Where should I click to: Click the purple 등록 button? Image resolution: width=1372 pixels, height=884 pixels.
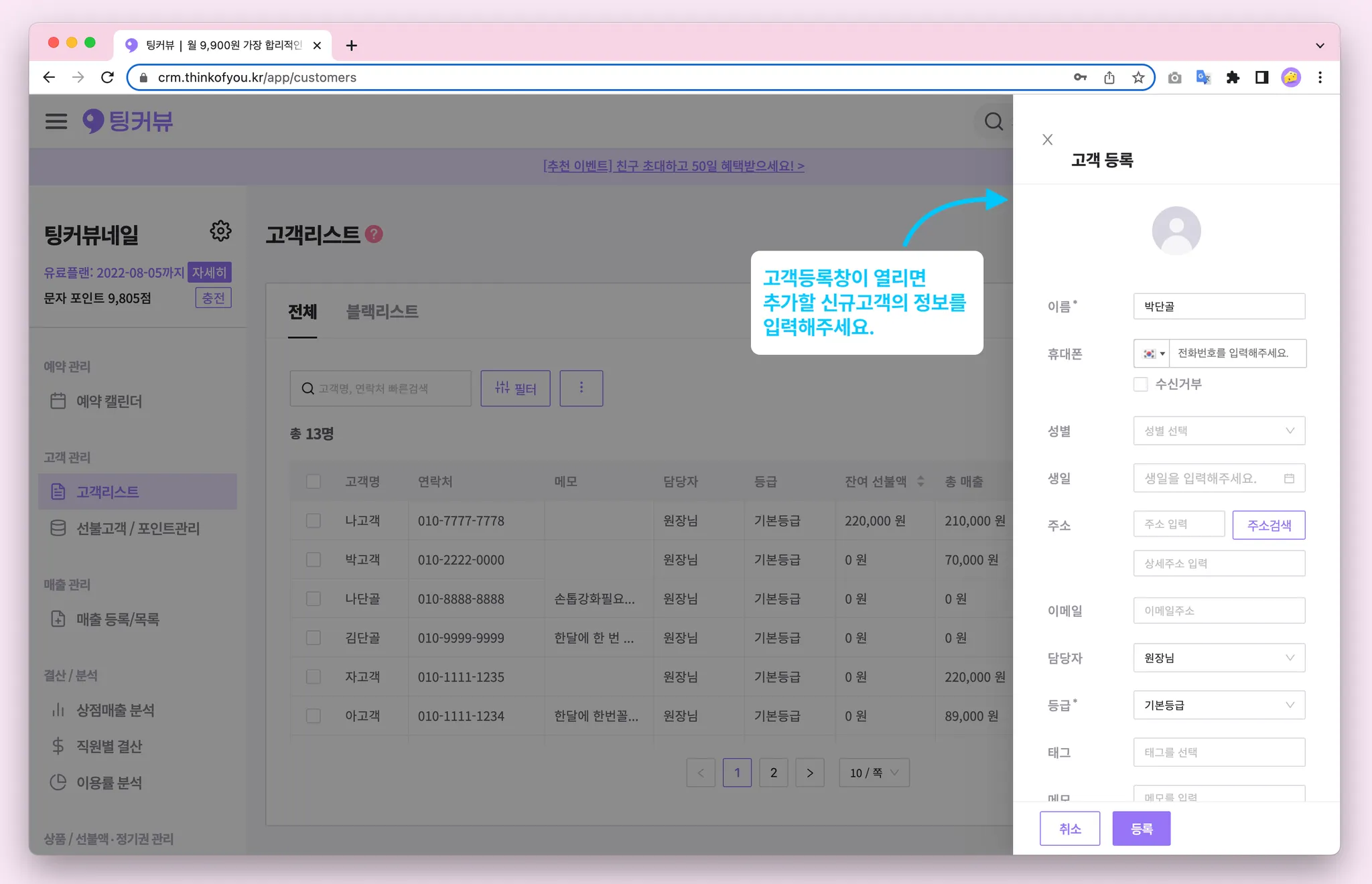[x=1141, y=828]
